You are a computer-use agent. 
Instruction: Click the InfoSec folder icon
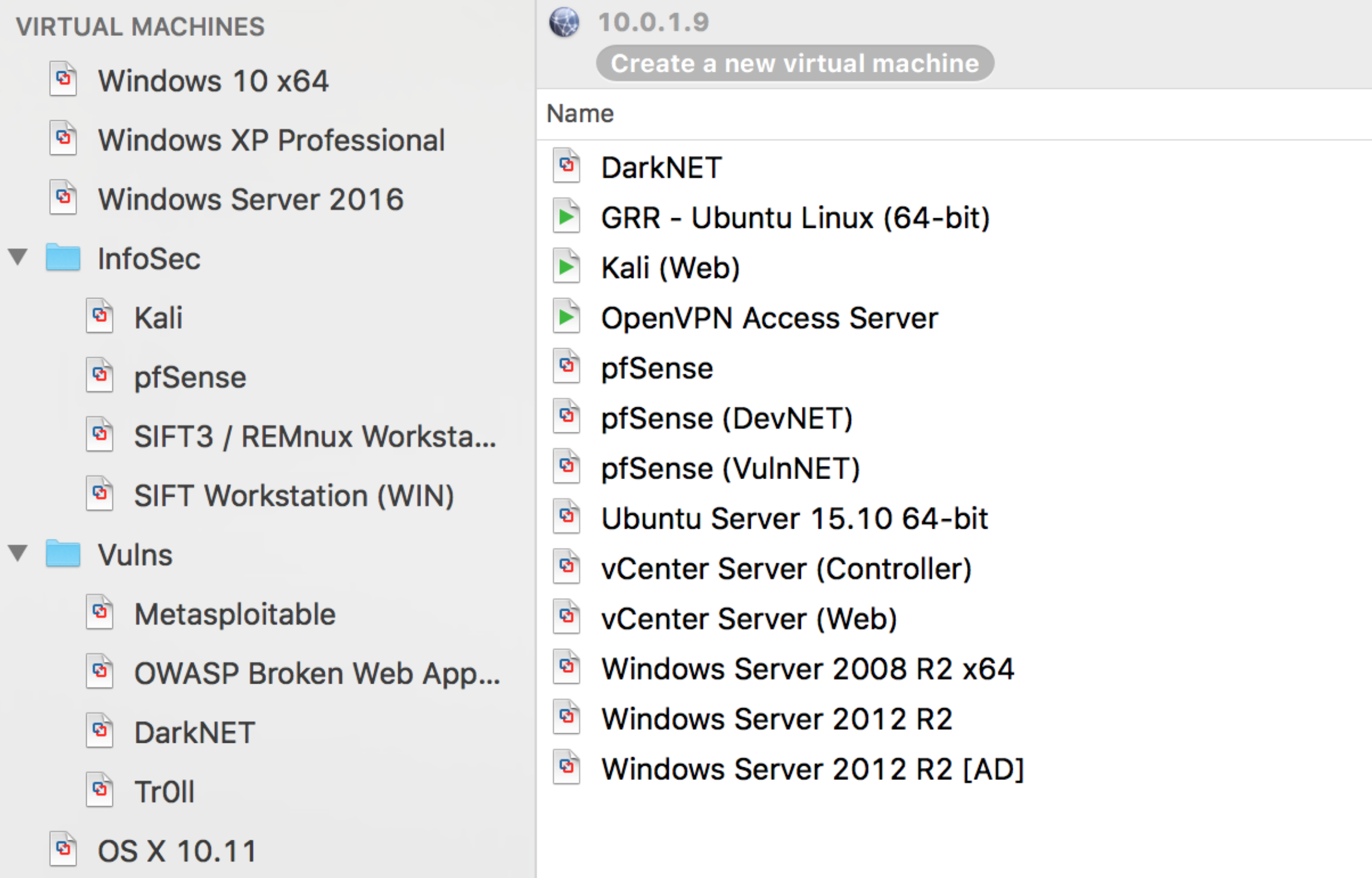(63, 258)
